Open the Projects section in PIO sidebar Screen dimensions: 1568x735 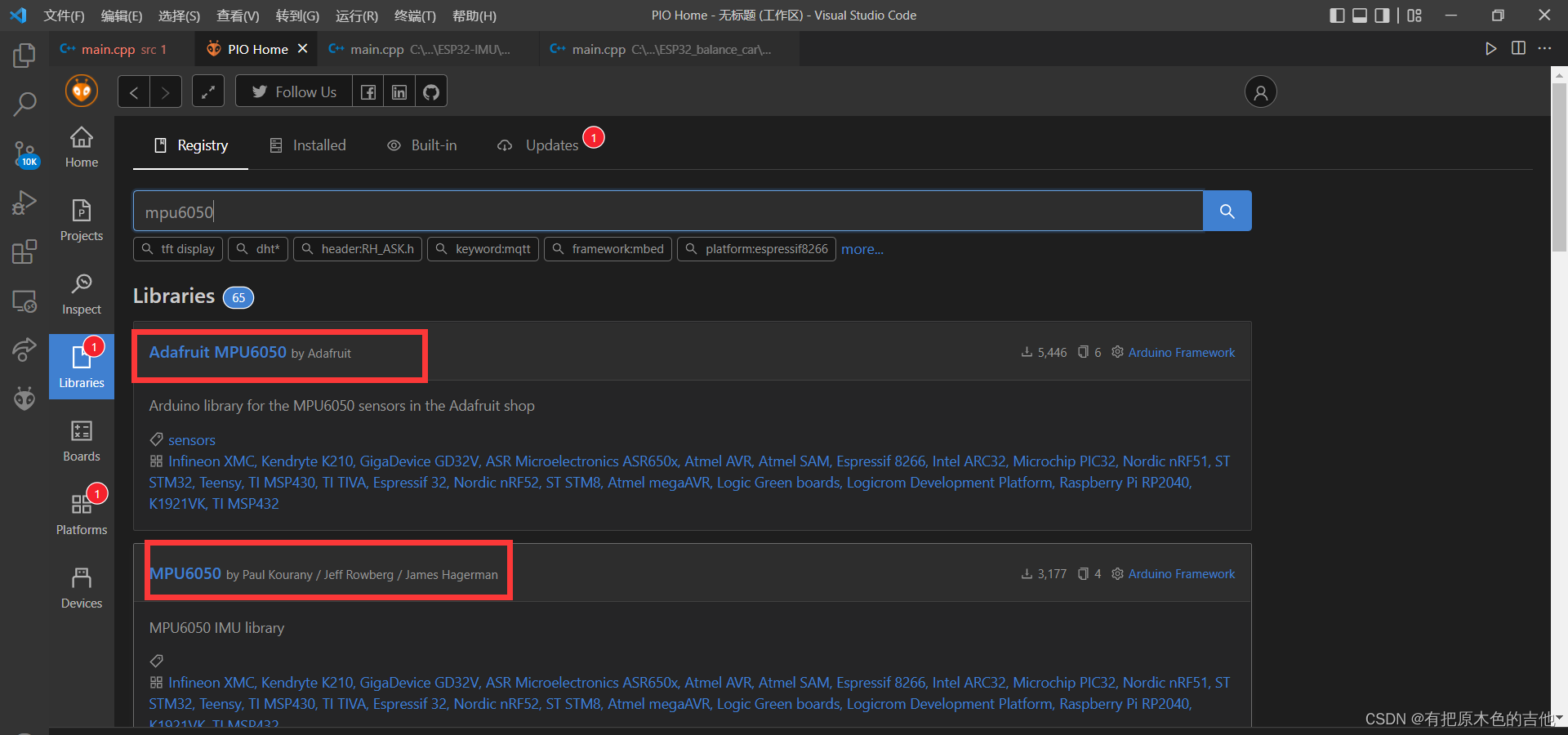pos(82,220)
